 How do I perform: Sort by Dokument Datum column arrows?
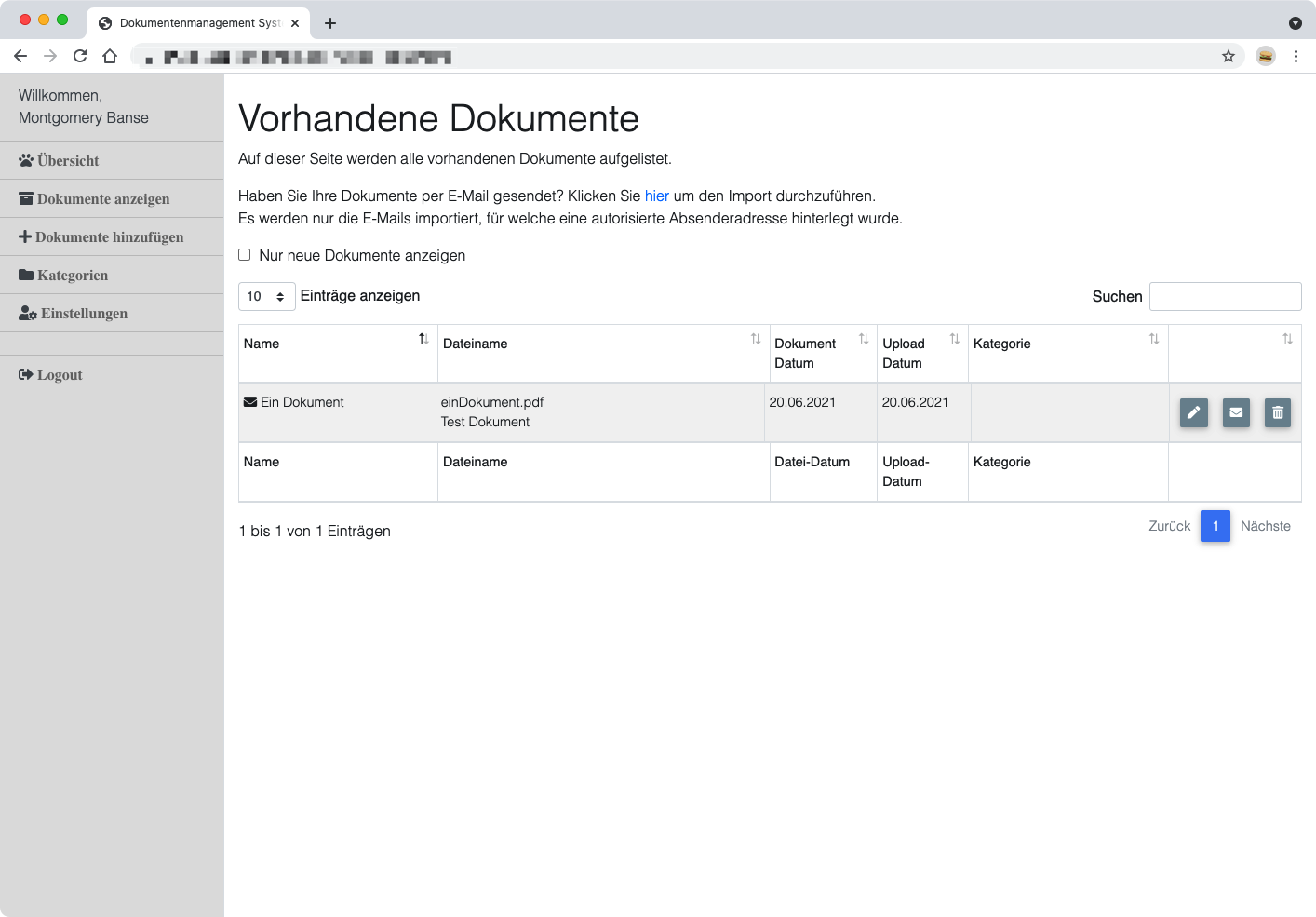tap(864, 339)
